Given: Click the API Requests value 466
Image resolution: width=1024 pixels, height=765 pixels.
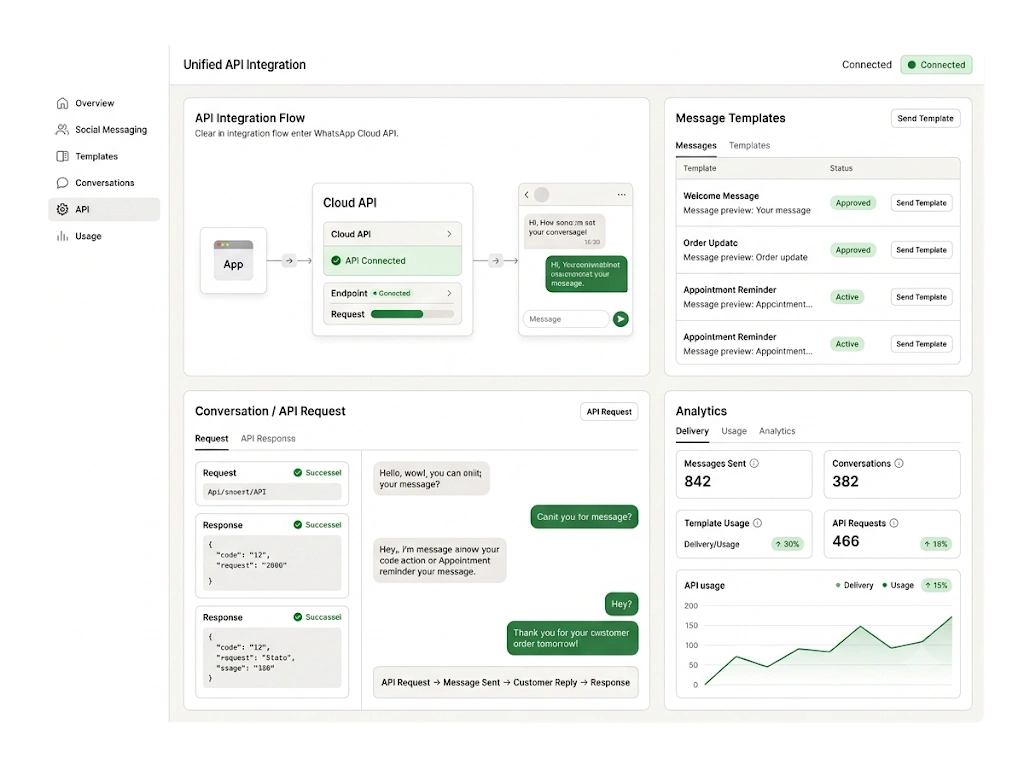Looking at the screenshot, I should [845, 541].
